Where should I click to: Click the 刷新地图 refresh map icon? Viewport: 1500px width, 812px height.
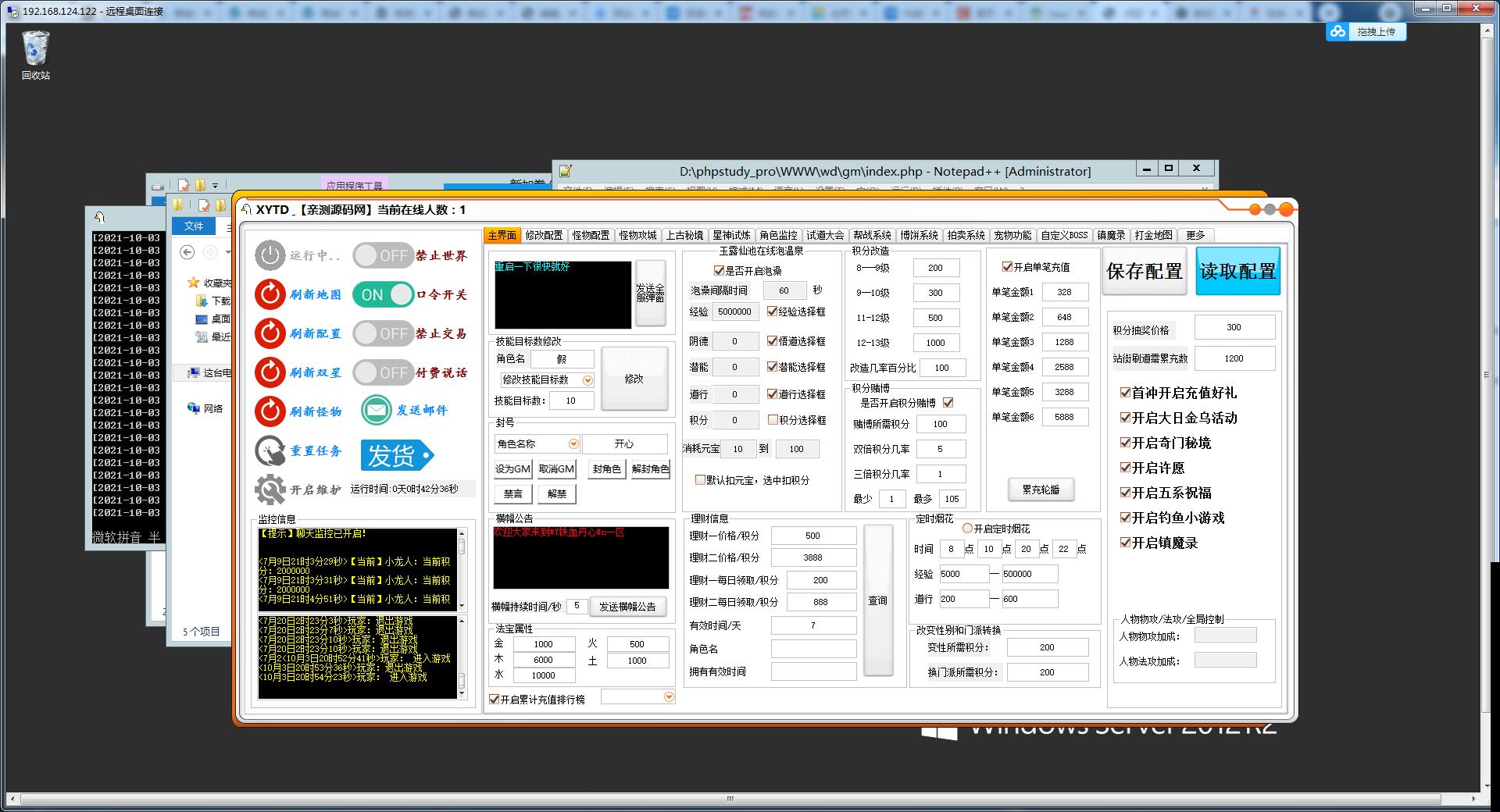click(270, 294)
